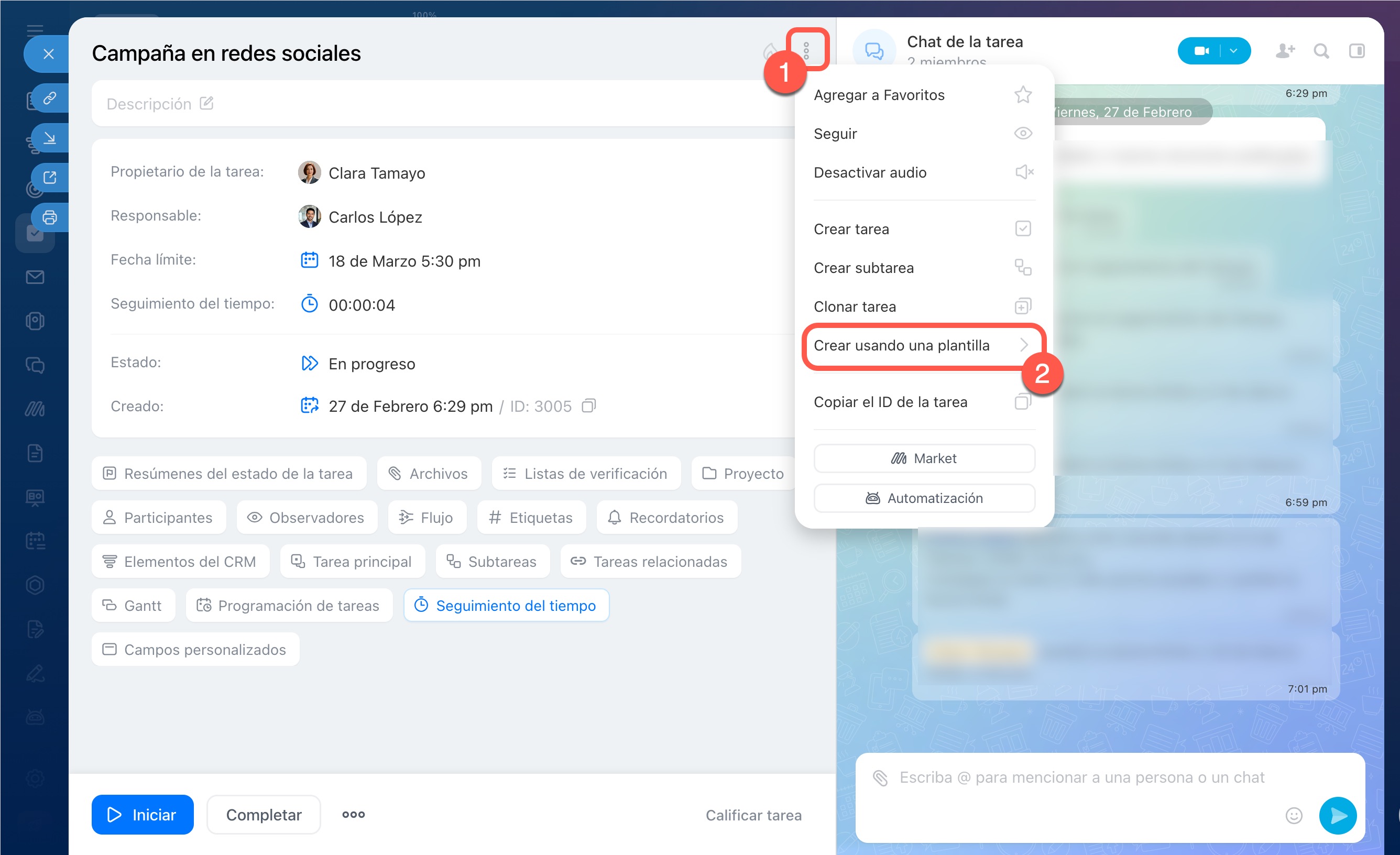Click the three-dot task menu icon
Screen dimensions: 1400x855
[x=806, y=51]
